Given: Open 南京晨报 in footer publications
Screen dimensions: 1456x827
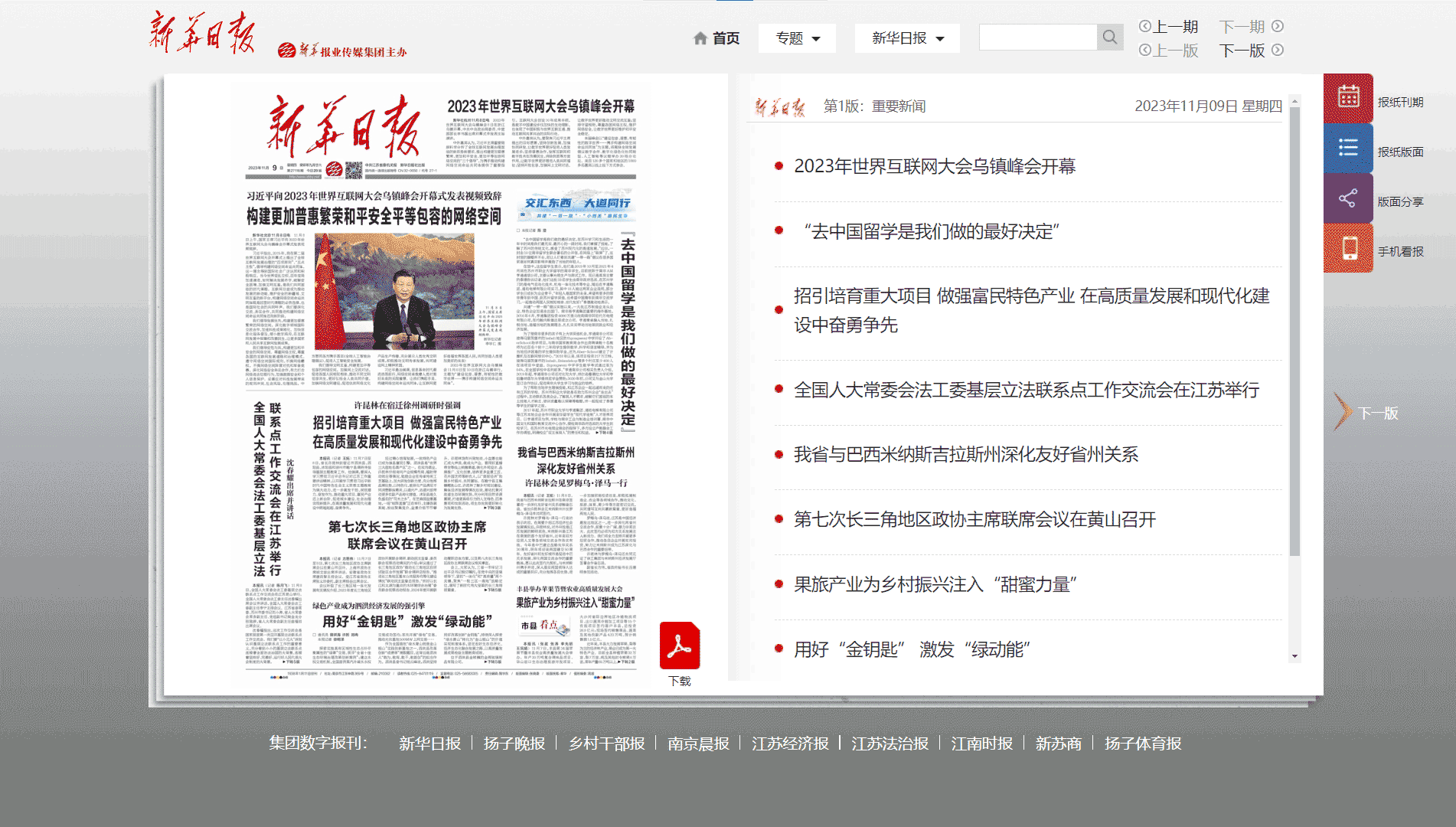Looking at the screenshot, I should [x=698, y=744].
